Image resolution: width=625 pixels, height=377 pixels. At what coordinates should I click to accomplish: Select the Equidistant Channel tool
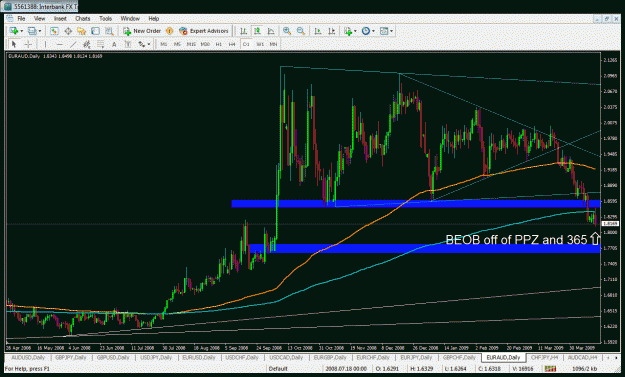click(x=86, y=44)
